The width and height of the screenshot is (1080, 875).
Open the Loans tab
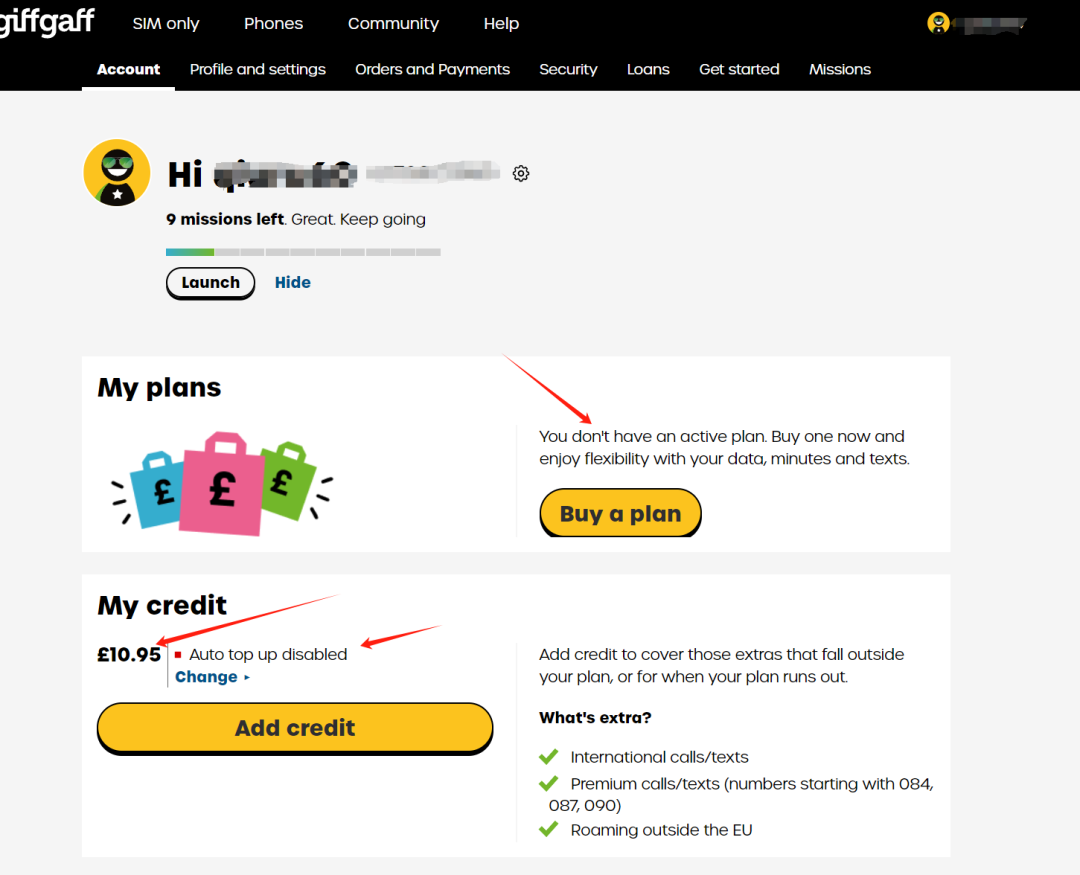(648, 70)
